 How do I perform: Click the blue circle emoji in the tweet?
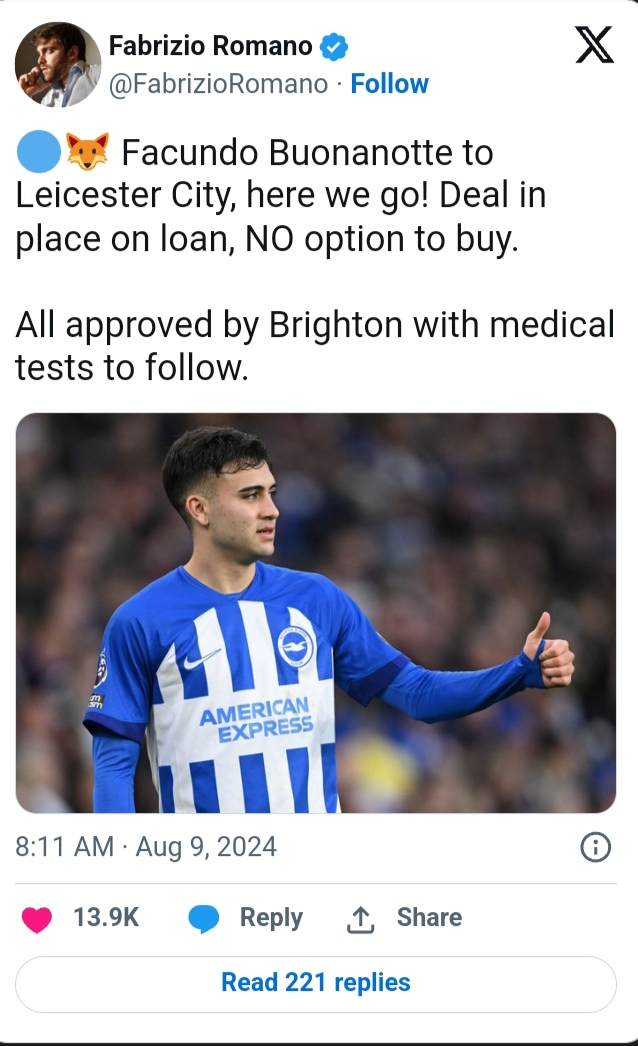[38, 153]
